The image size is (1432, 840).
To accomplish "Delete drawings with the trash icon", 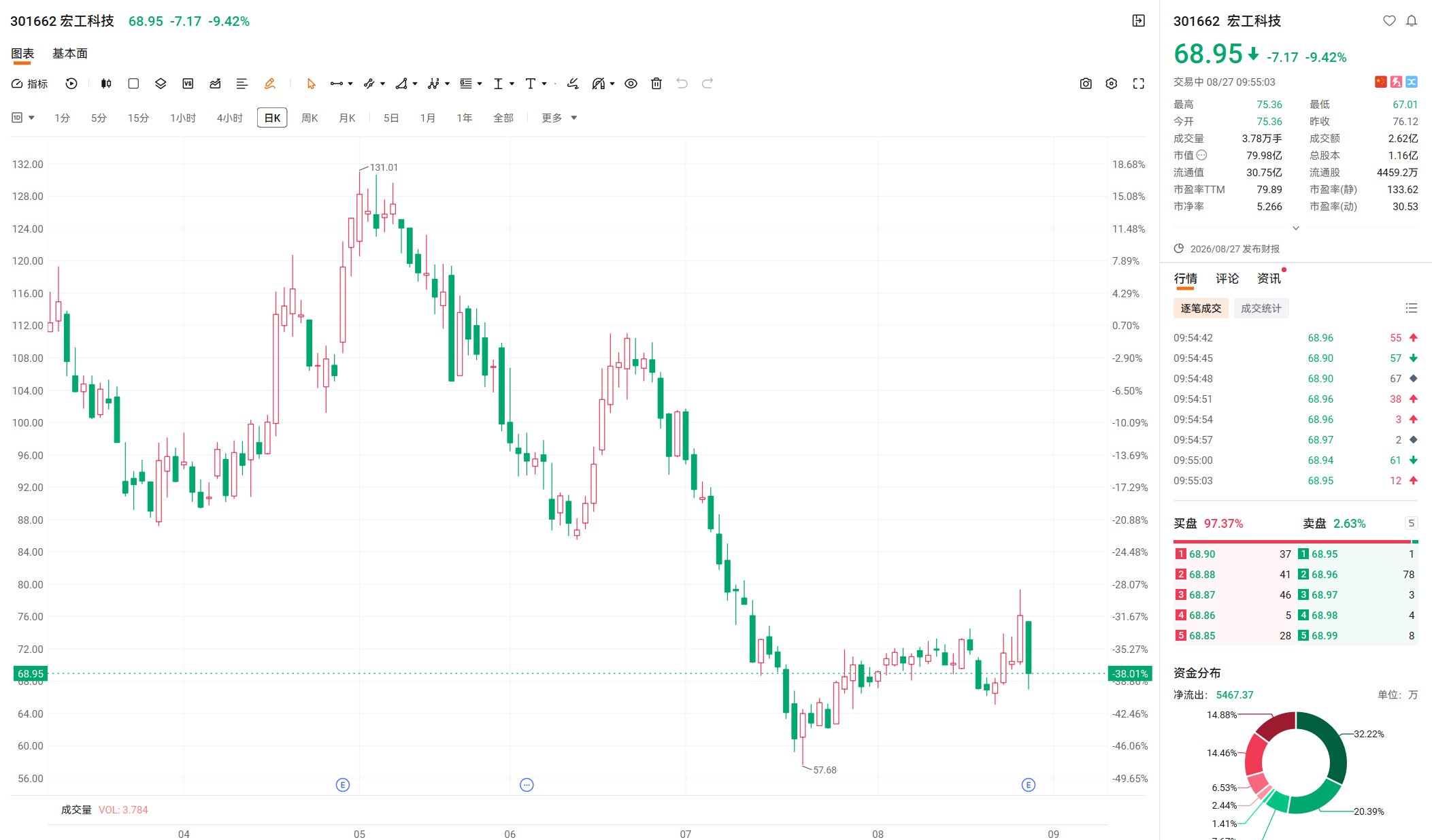I will (x=656, y=84).
